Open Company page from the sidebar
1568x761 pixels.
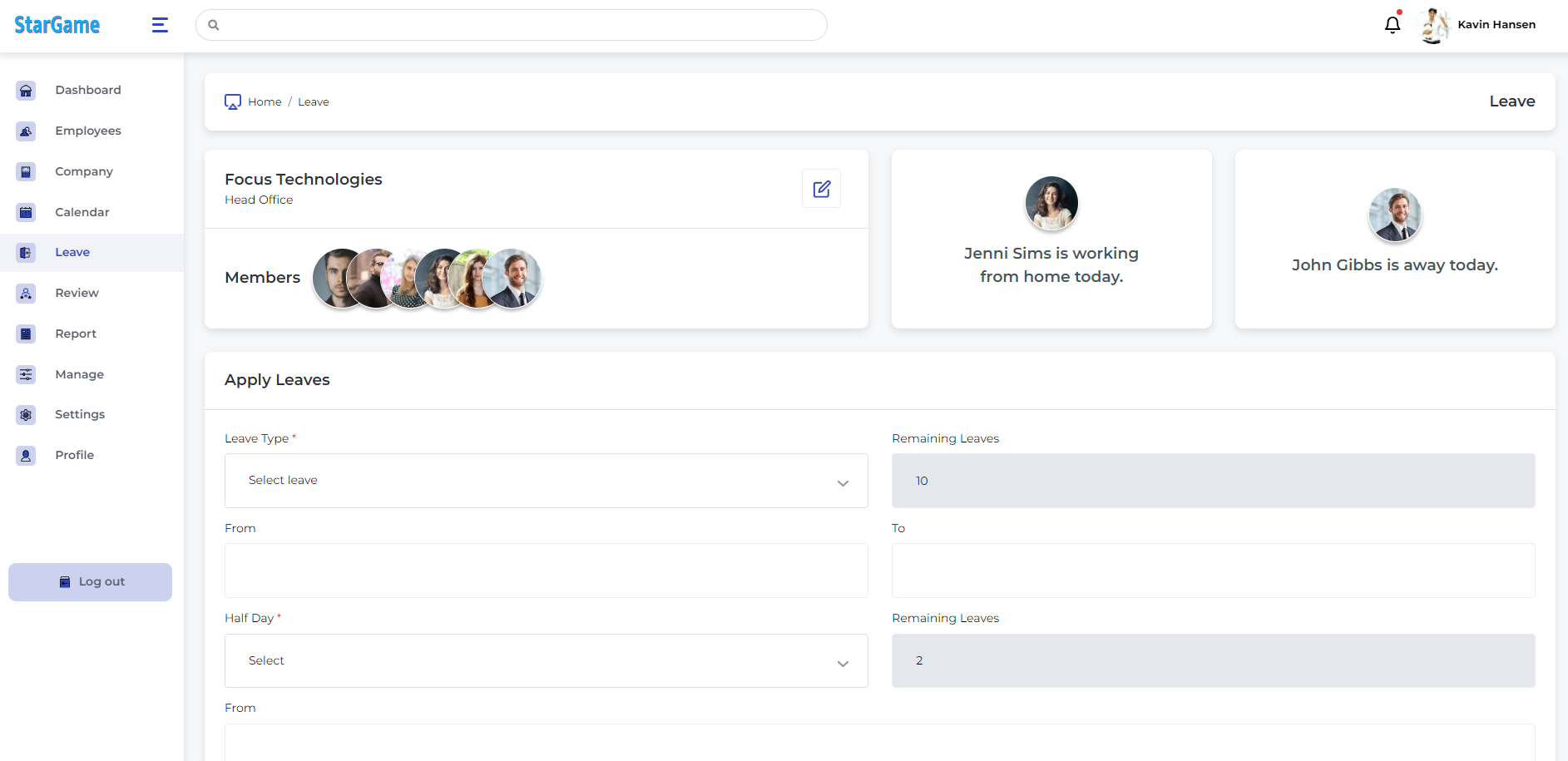[x=83, y=171]
